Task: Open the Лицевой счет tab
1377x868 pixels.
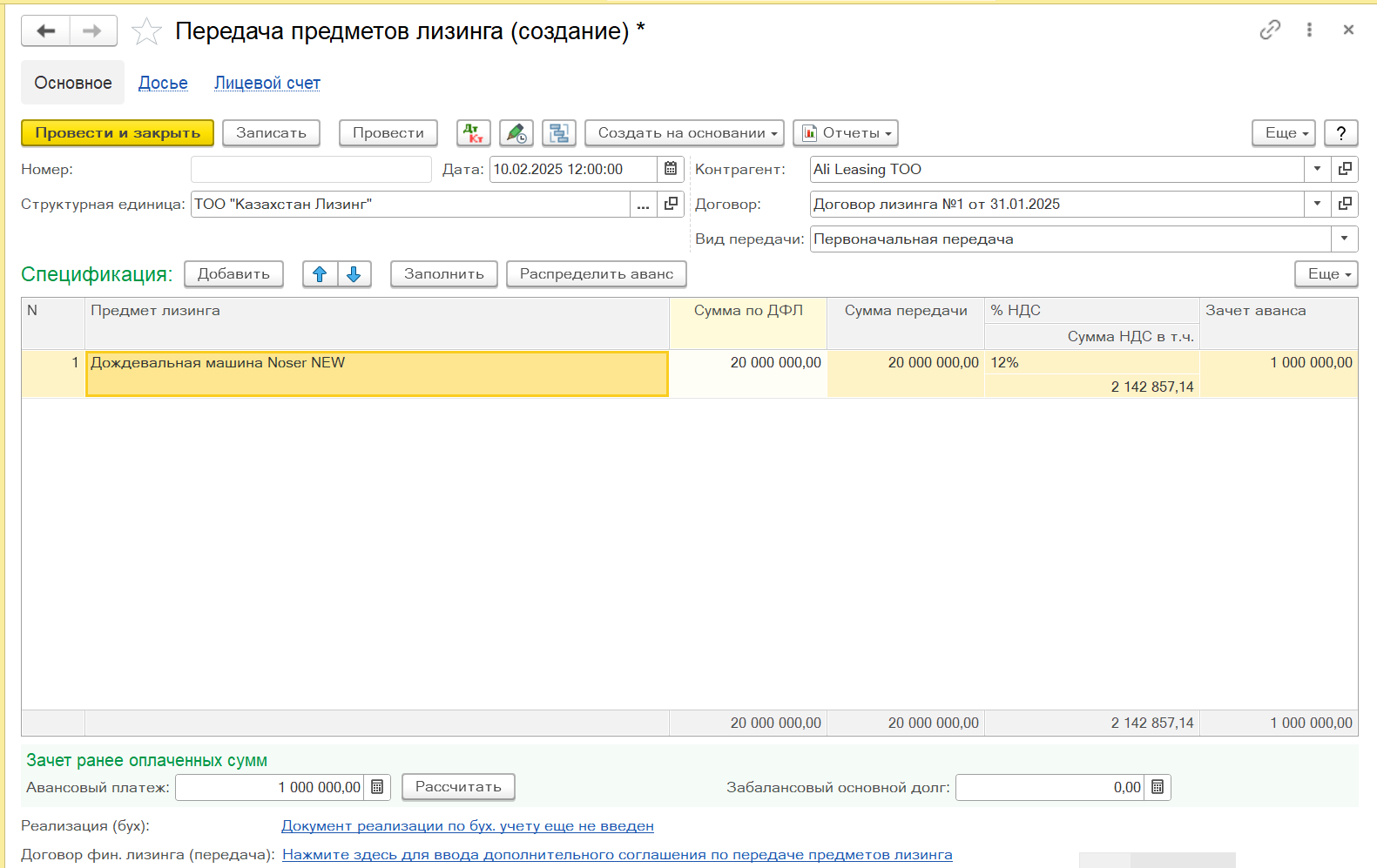Action: tap(267, 83)
